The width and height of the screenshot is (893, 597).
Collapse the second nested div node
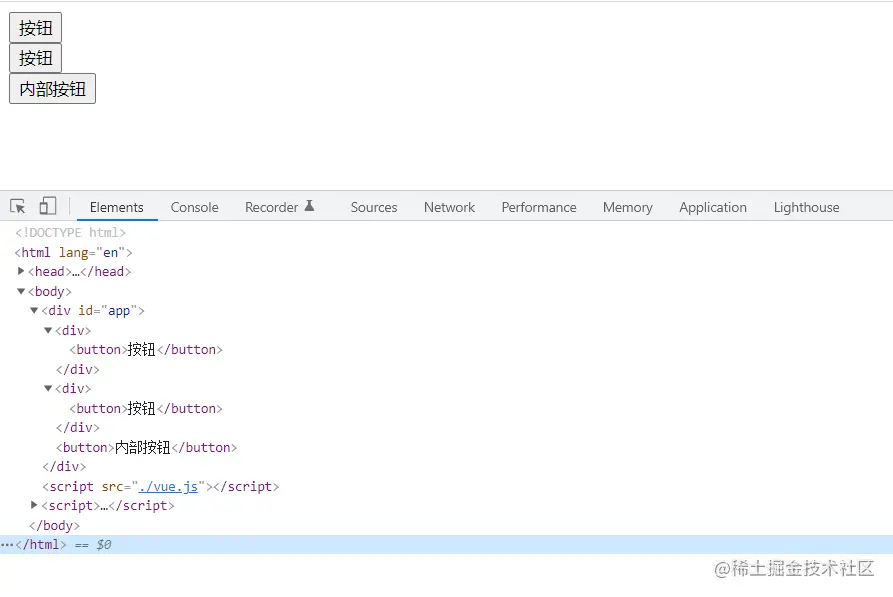click(x=48, y=388)
